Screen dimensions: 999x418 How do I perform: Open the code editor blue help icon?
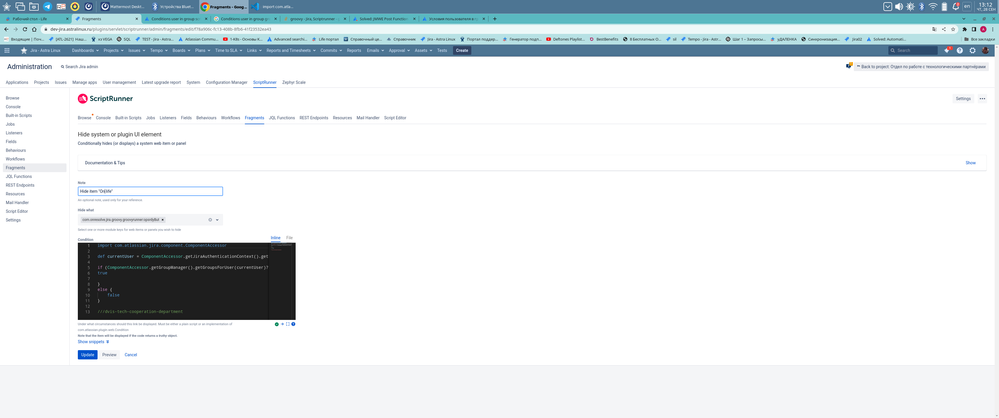293,324
